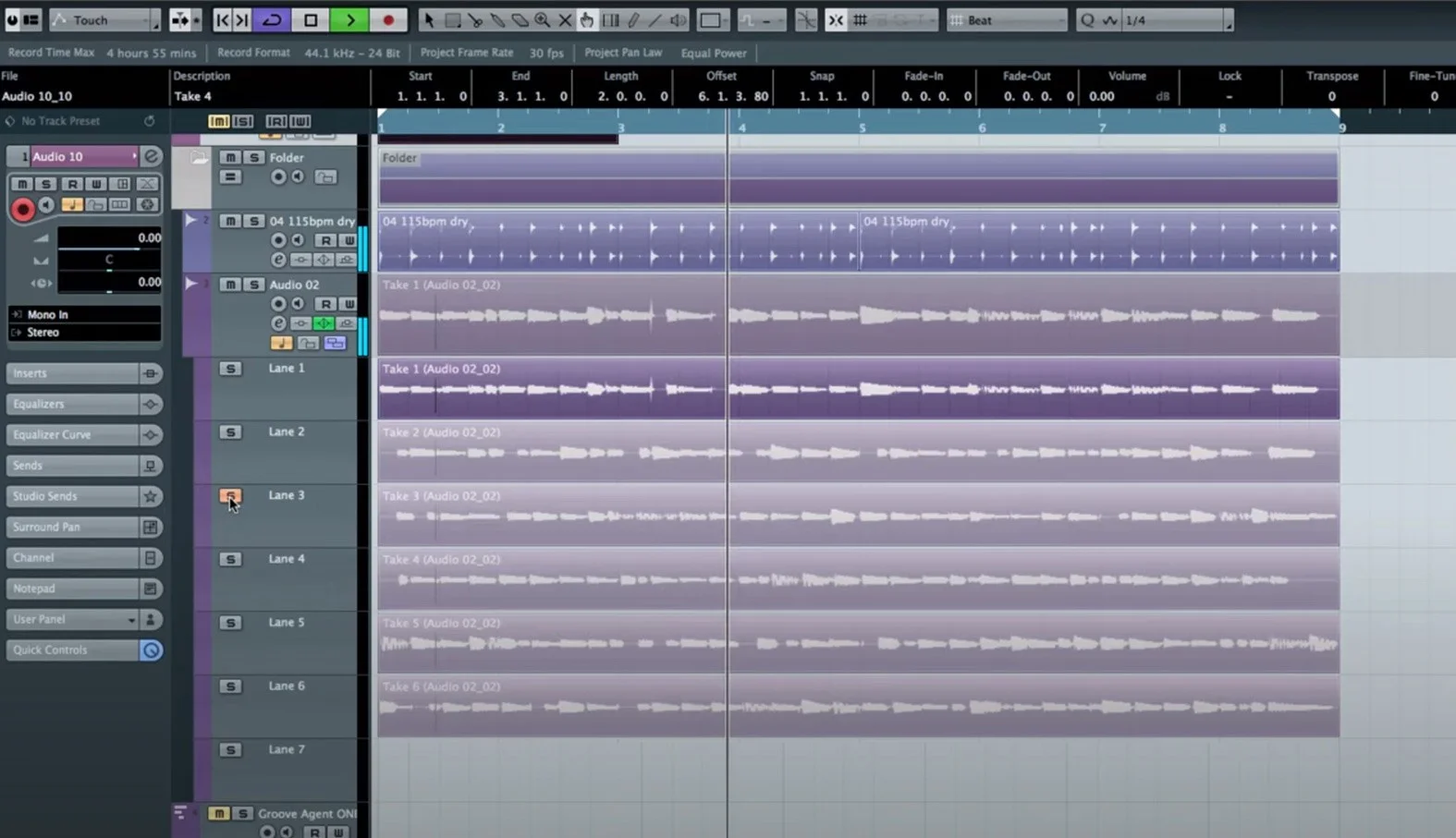Click the Quantize Q icon
The image size is (1456, 838).
1087,19
